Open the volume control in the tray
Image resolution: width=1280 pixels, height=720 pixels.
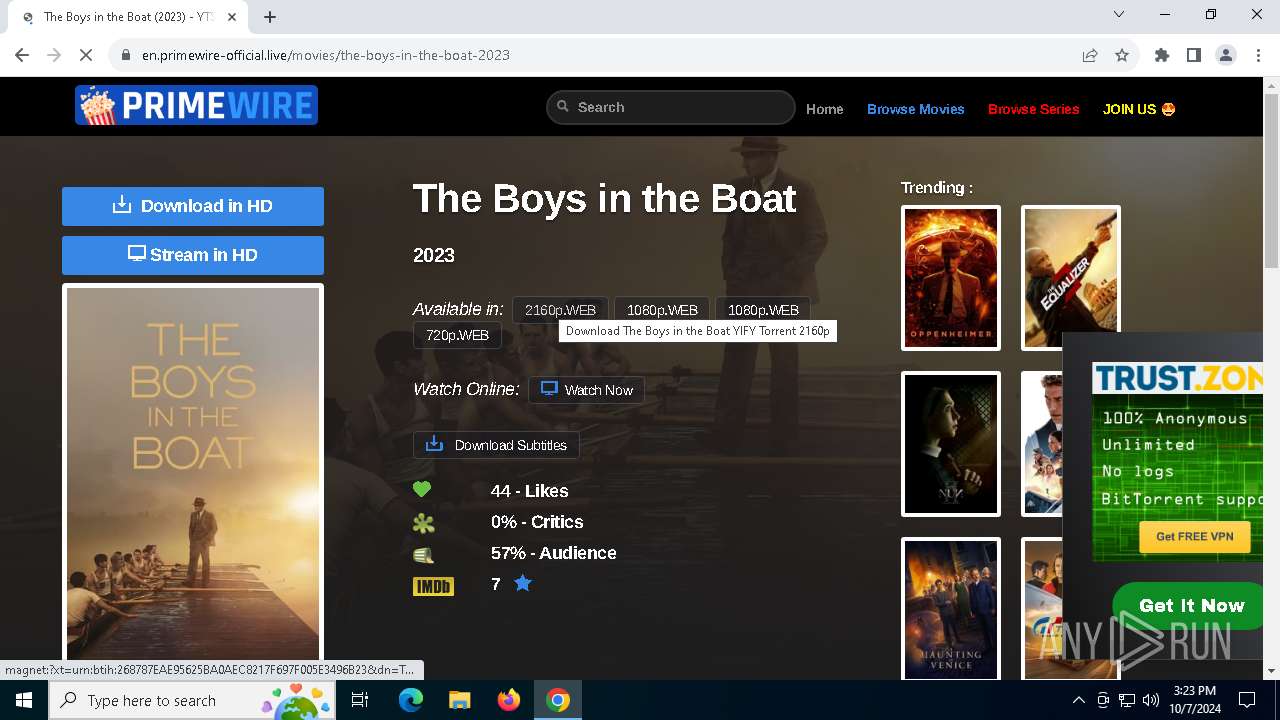pyautogui.click(x=1151, y=700)
